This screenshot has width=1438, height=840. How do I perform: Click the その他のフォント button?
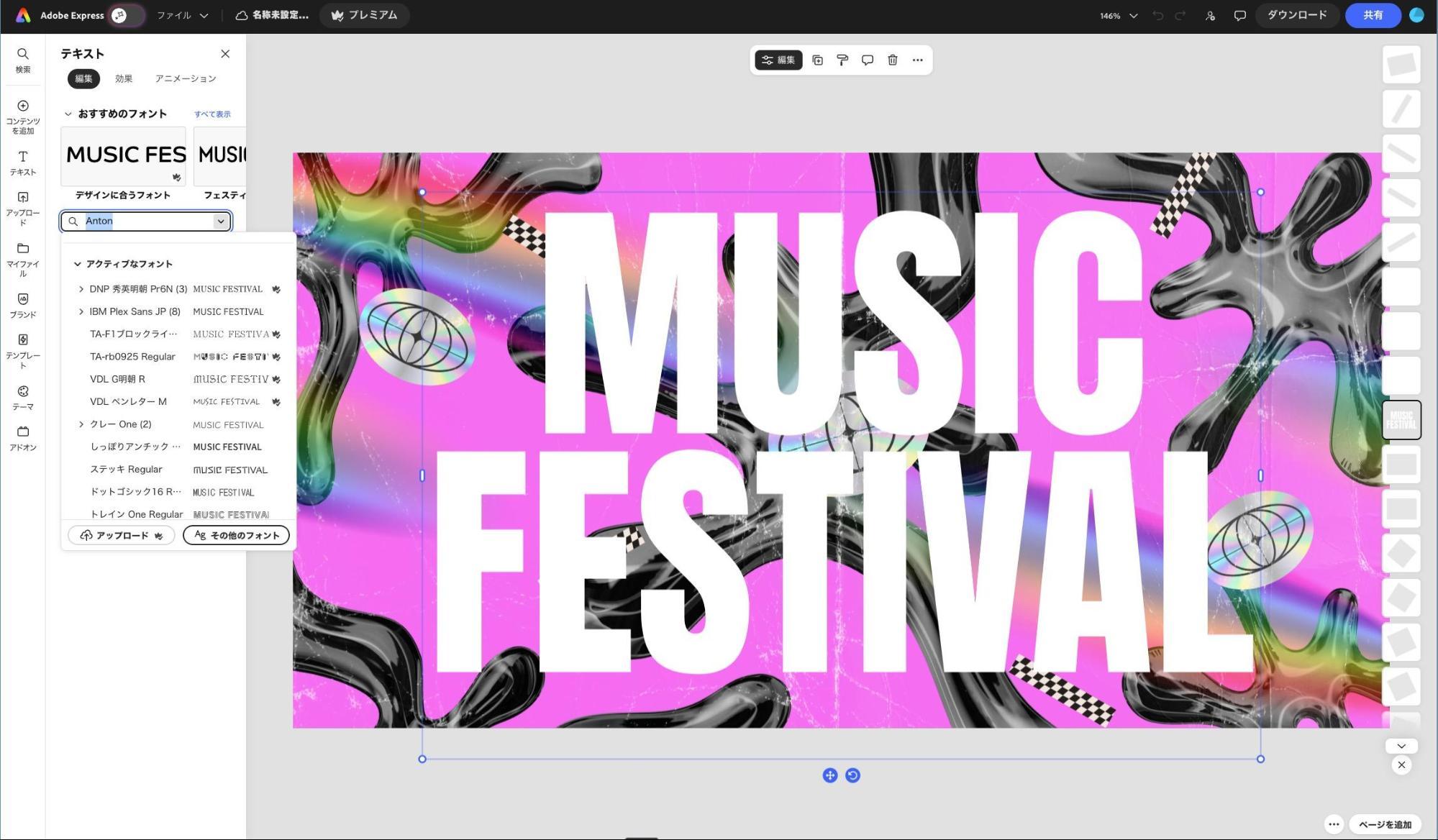[236, 535]
